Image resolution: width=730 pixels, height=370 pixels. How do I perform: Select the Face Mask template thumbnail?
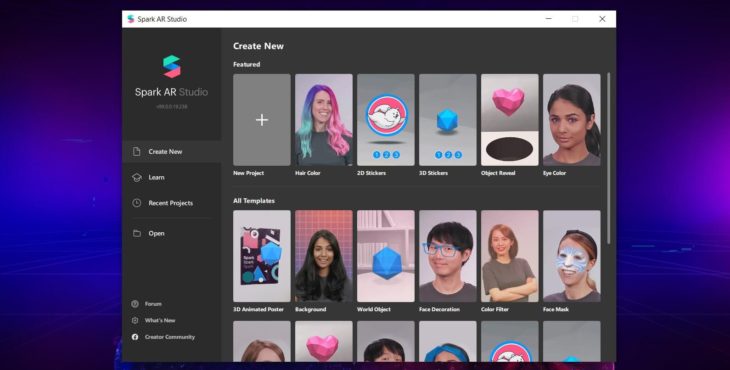571,256
